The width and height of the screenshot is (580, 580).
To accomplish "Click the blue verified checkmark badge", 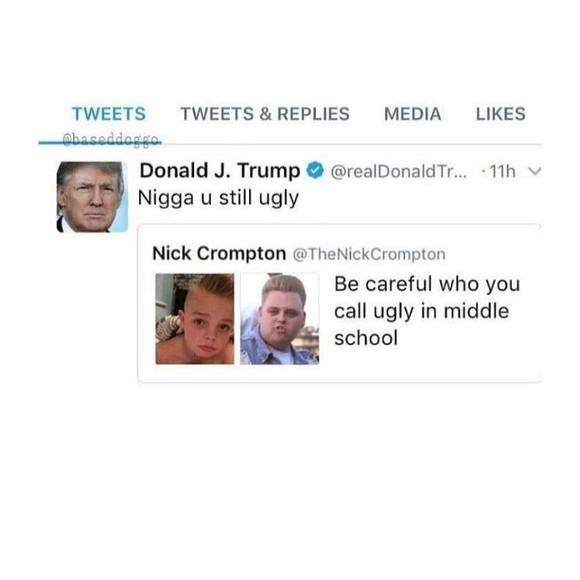I will [x=315, y=171].
